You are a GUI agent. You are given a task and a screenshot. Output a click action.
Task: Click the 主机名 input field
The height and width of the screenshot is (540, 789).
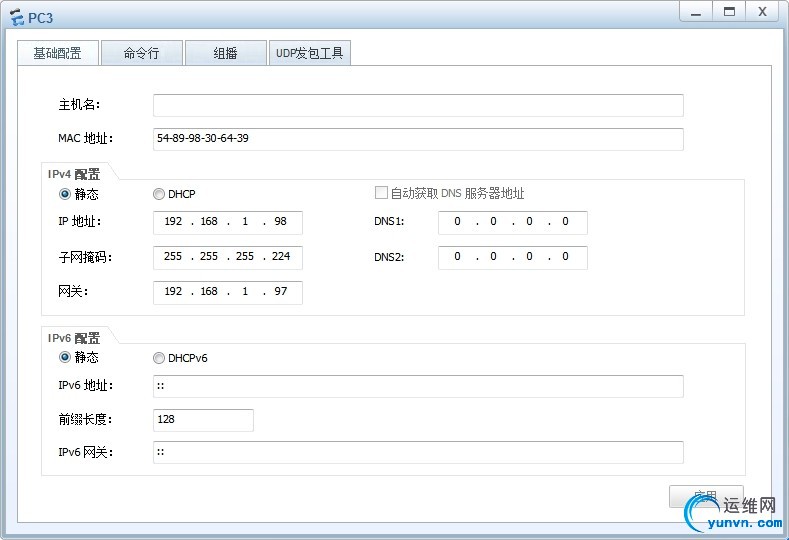point(418,105)
